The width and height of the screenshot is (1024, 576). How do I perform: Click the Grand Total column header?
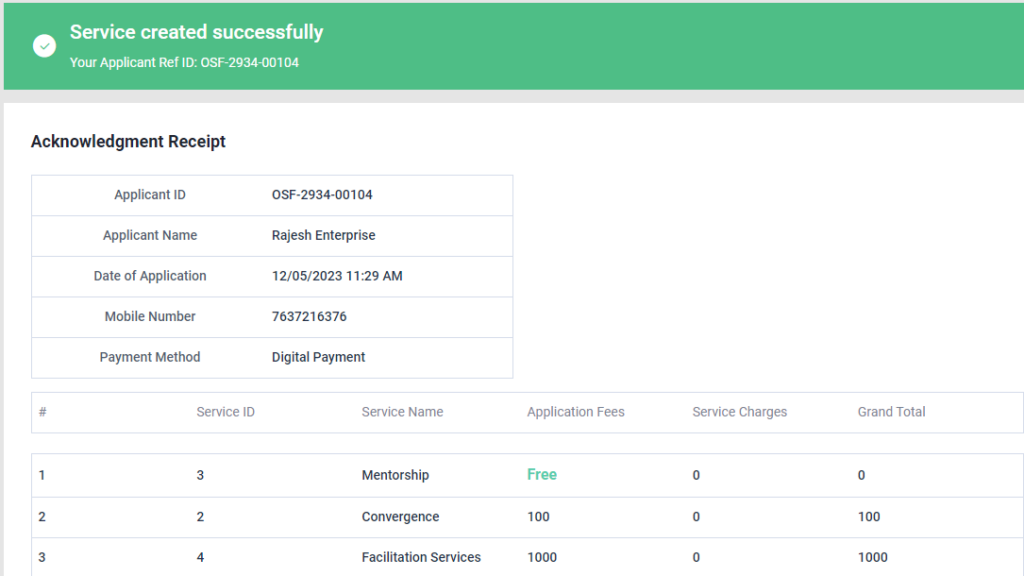891,412
